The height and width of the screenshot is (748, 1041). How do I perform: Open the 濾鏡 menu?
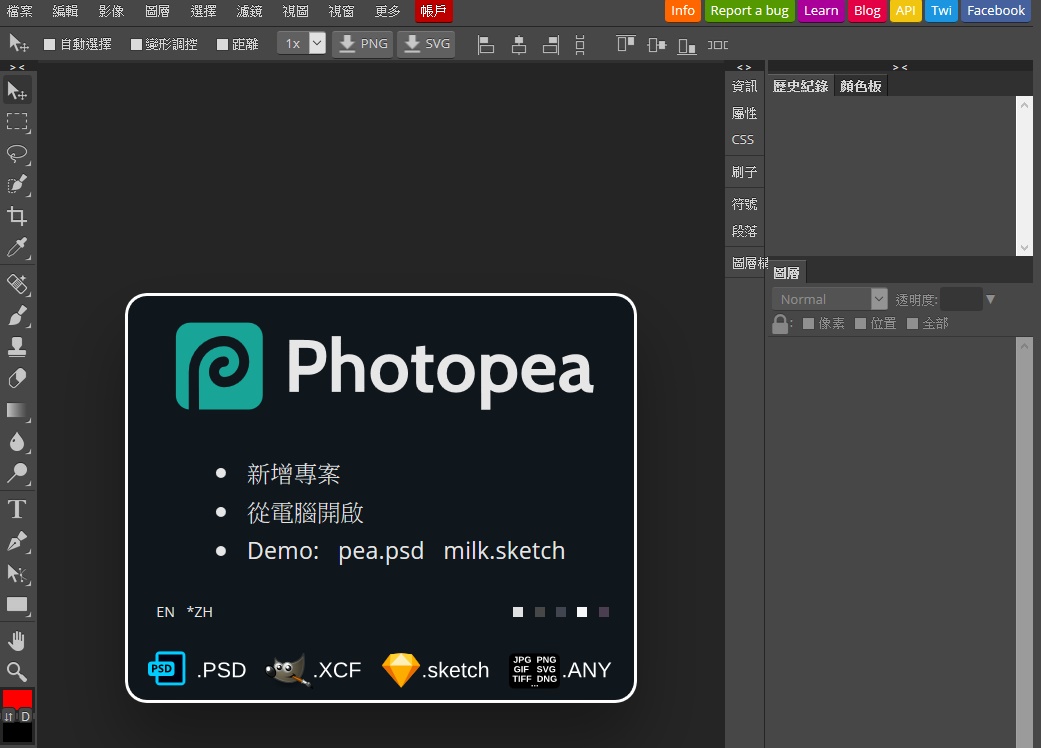(x=249, y=11)
